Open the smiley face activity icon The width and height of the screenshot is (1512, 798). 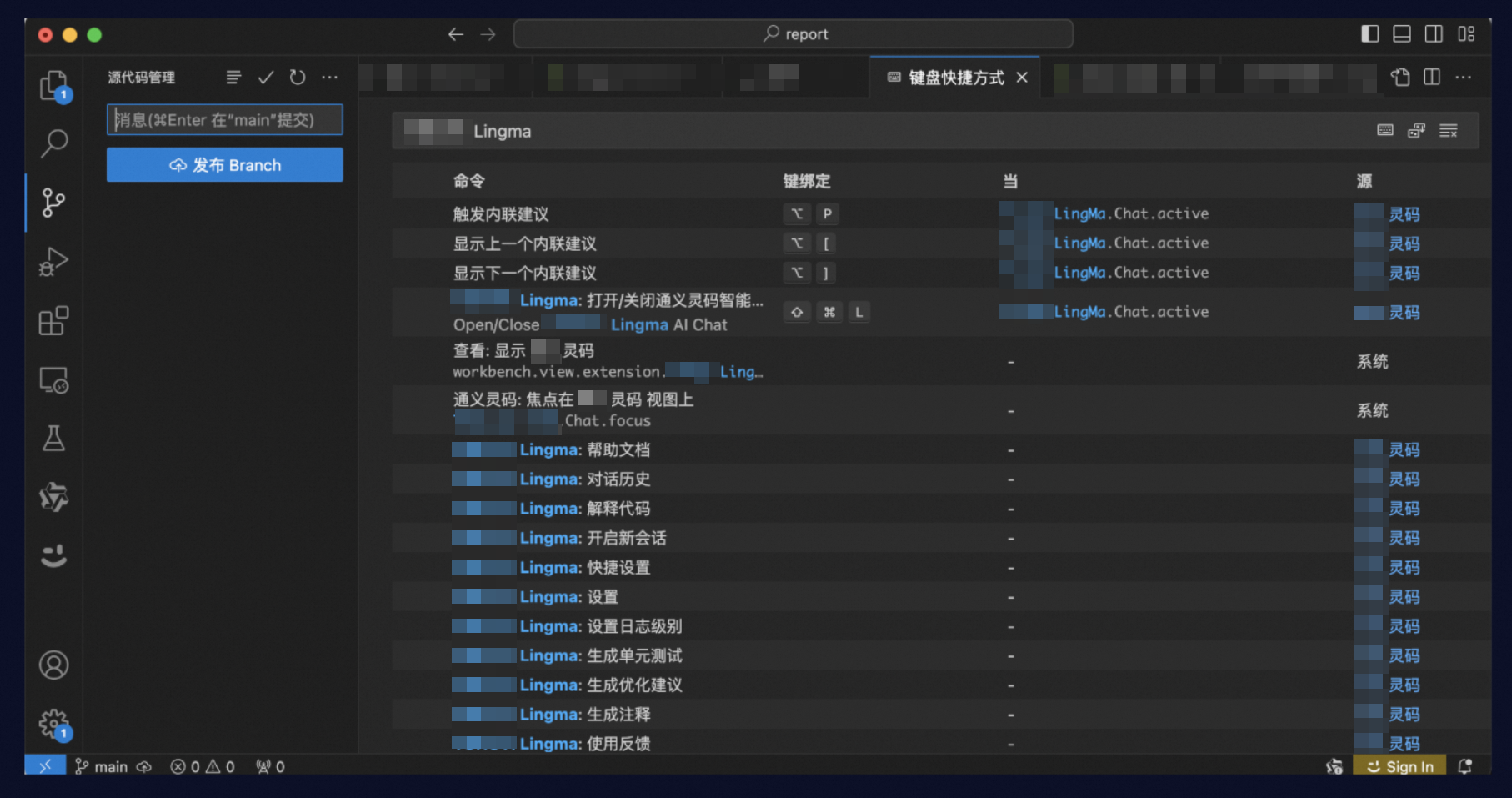[54, 556]
